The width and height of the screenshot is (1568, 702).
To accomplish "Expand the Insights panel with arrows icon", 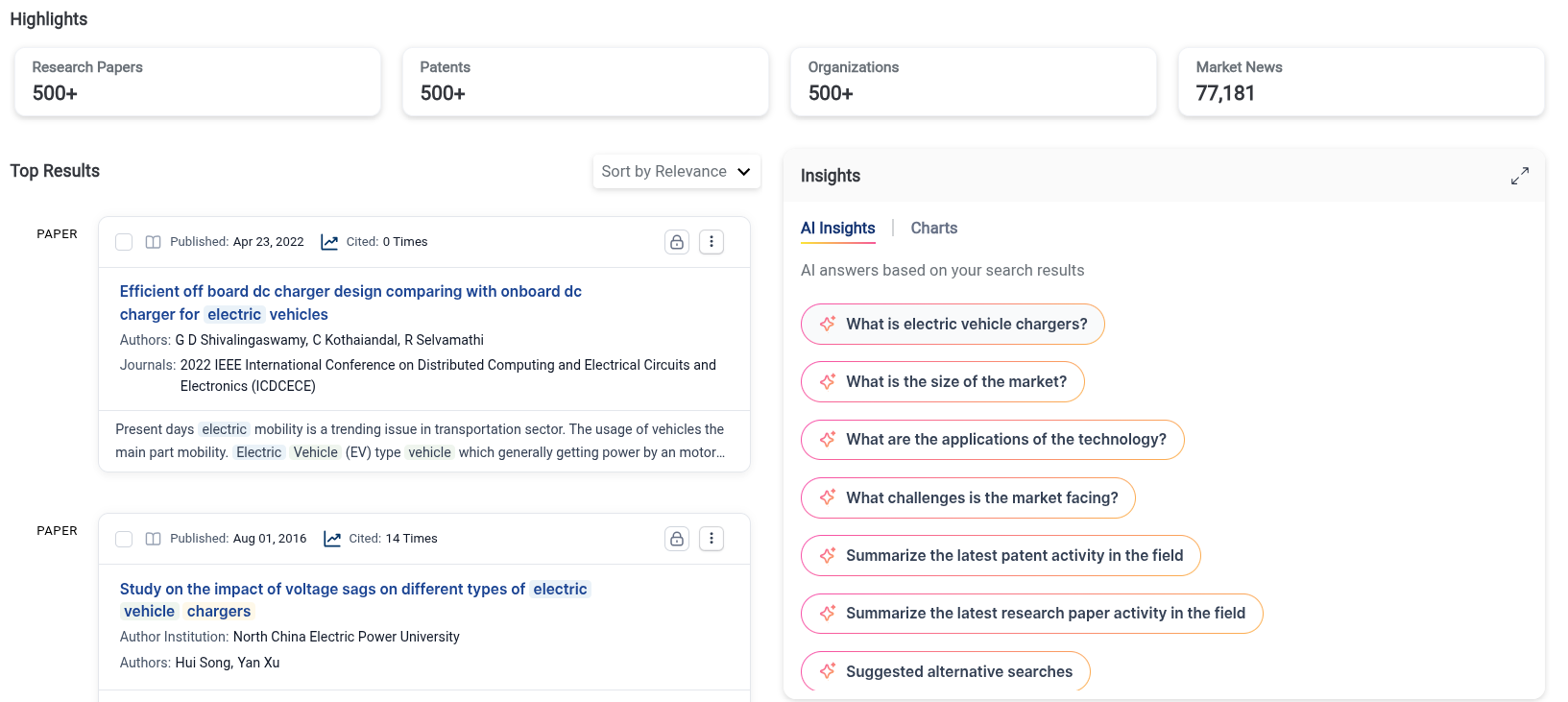I will [1519, 177].
